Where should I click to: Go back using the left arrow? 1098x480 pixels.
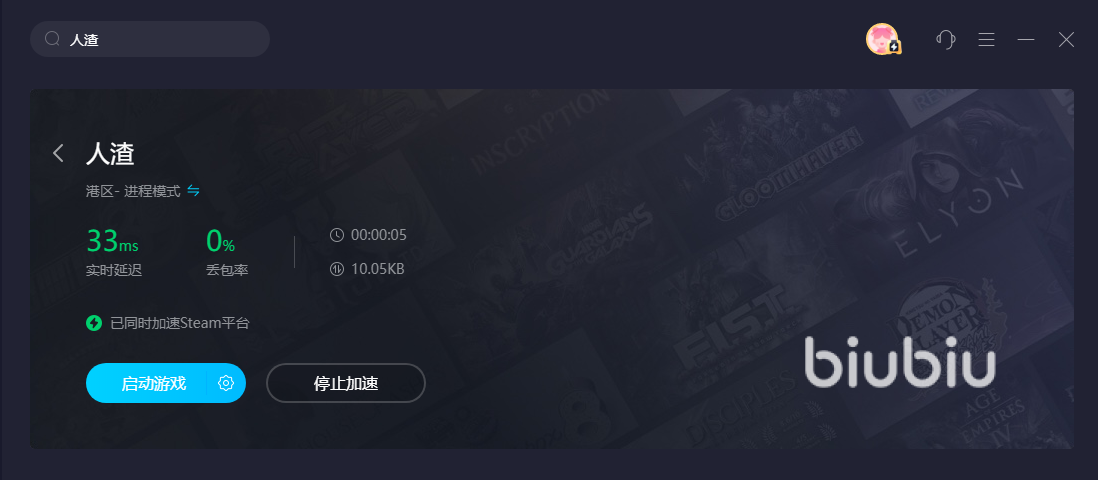[x=58, y=153]
